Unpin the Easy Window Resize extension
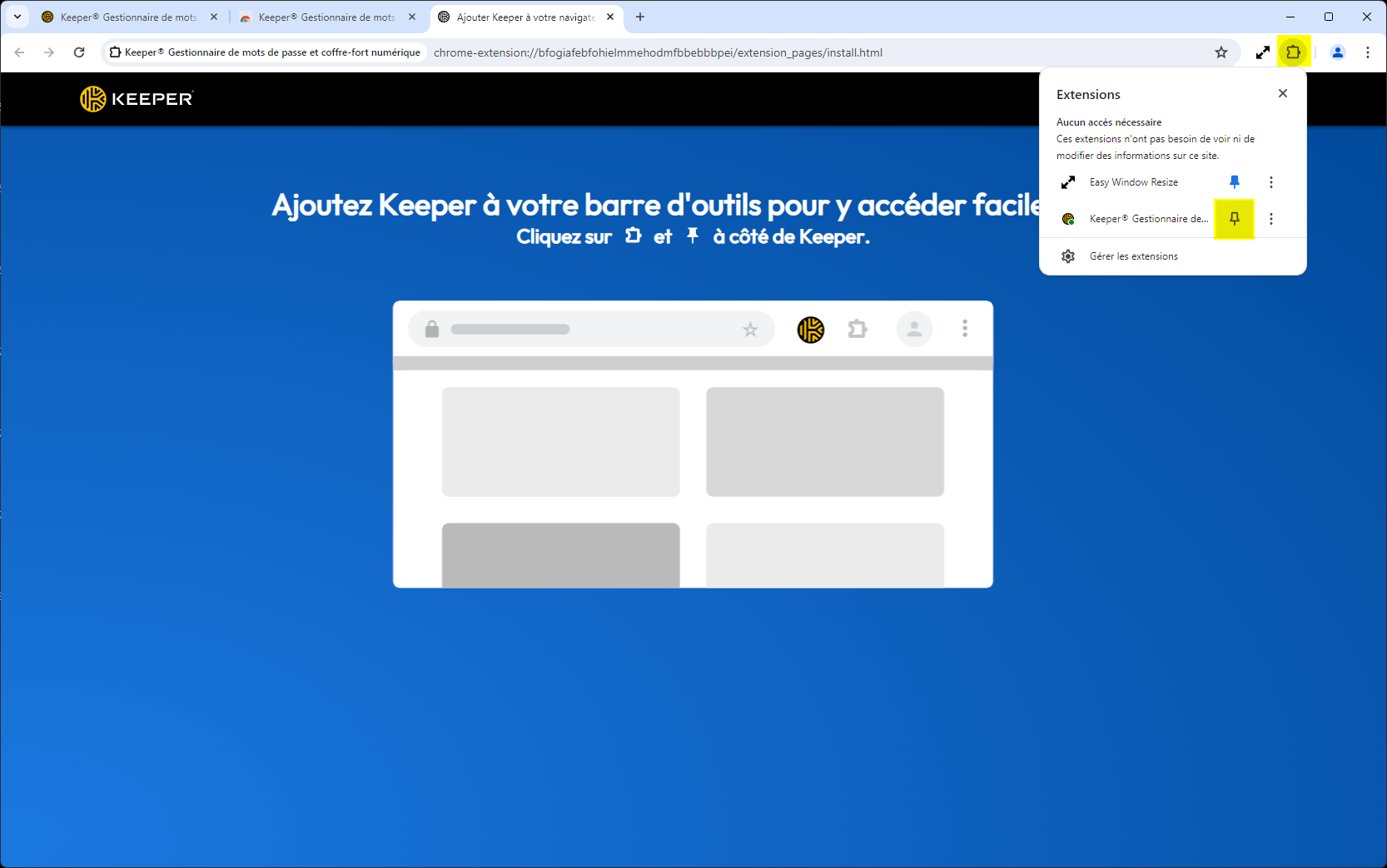Screen dimensions: 1387x868 1234,182
